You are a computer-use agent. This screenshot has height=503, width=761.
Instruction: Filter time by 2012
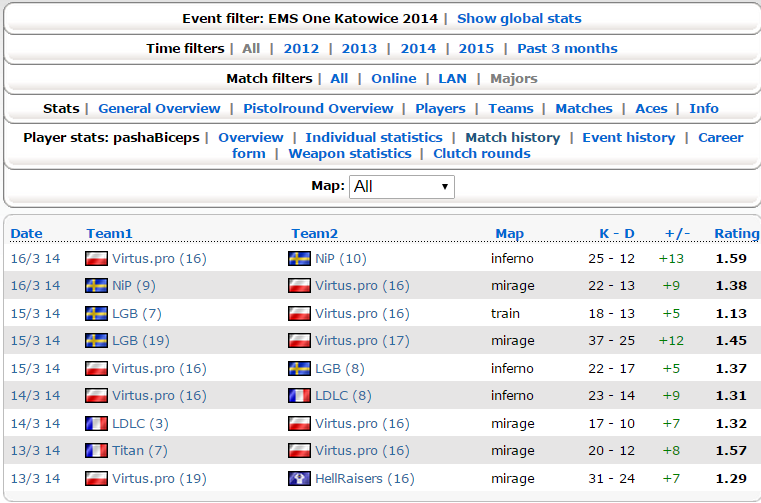(x=301, y=49)
